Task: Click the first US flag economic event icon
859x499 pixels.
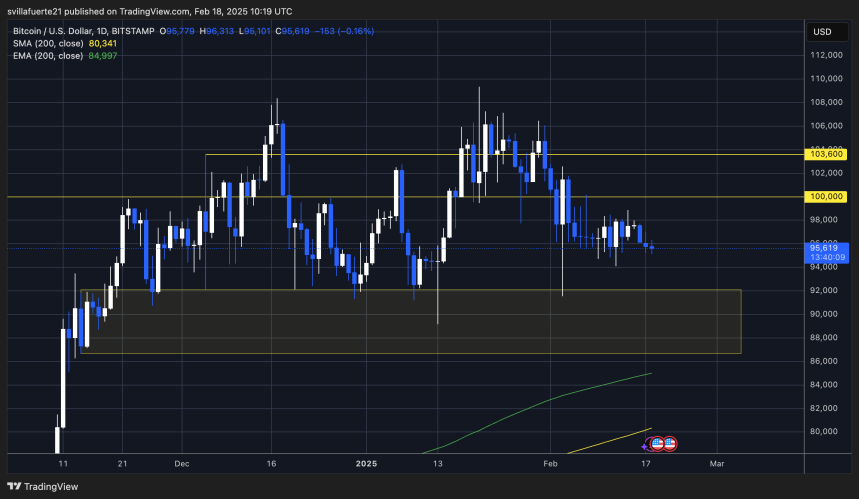Action: (658, 442)
